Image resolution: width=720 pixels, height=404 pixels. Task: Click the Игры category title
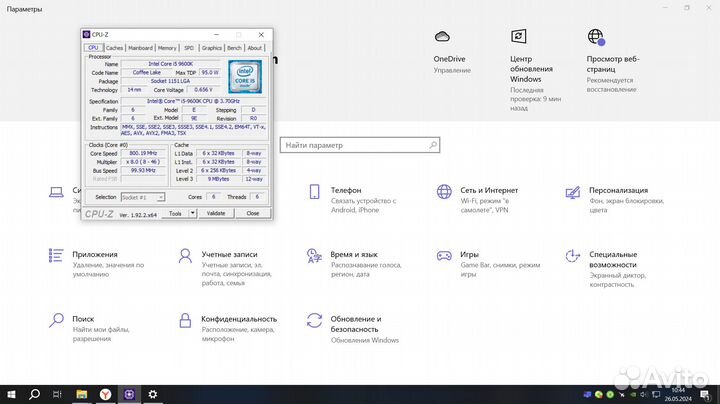pos(469,254)
